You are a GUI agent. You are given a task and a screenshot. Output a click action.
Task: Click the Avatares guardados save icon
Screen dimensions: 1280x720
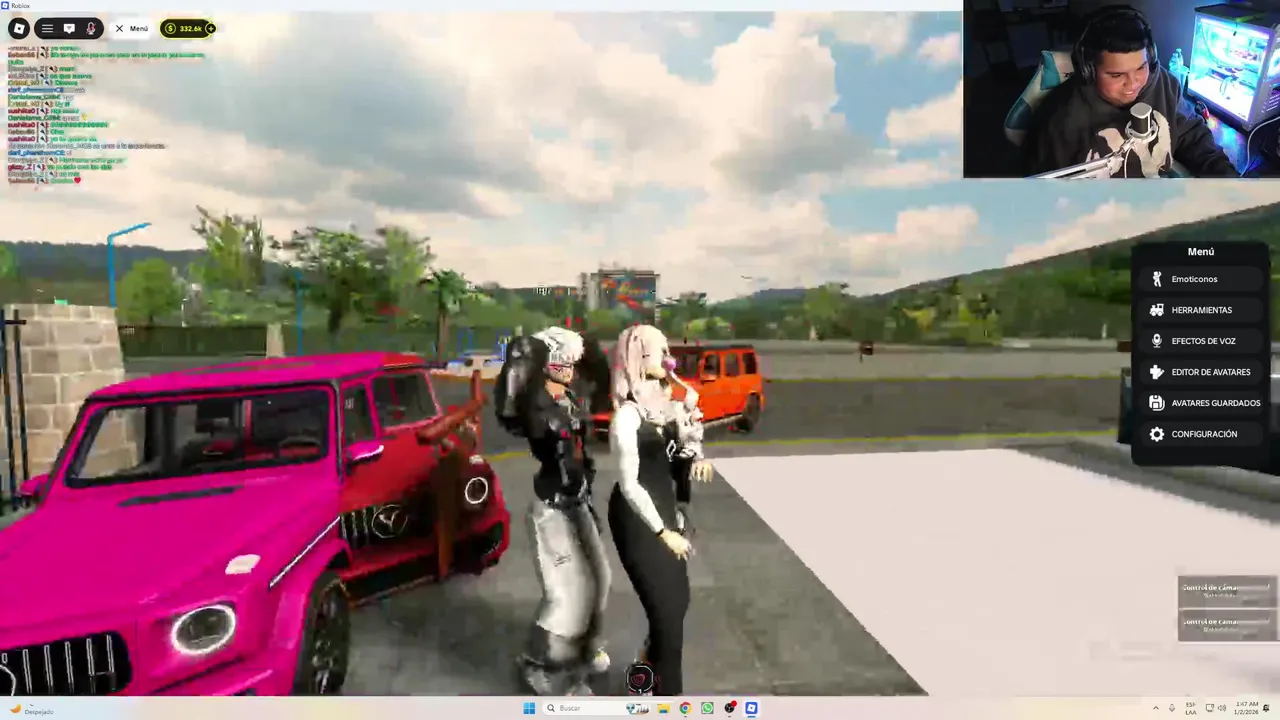[x=1157, y=403]
